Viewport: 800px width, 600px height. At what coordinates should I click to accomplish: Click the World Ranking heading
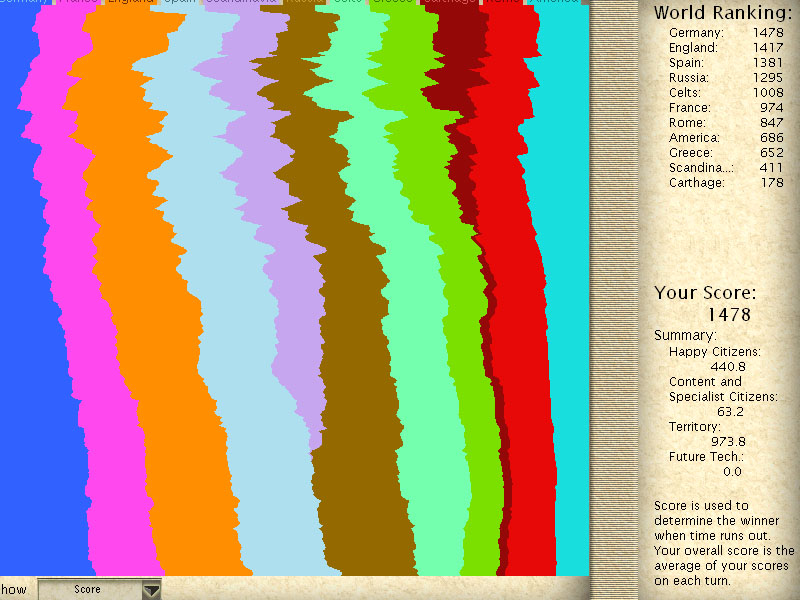pyautogui.click(x=722, y=13)
